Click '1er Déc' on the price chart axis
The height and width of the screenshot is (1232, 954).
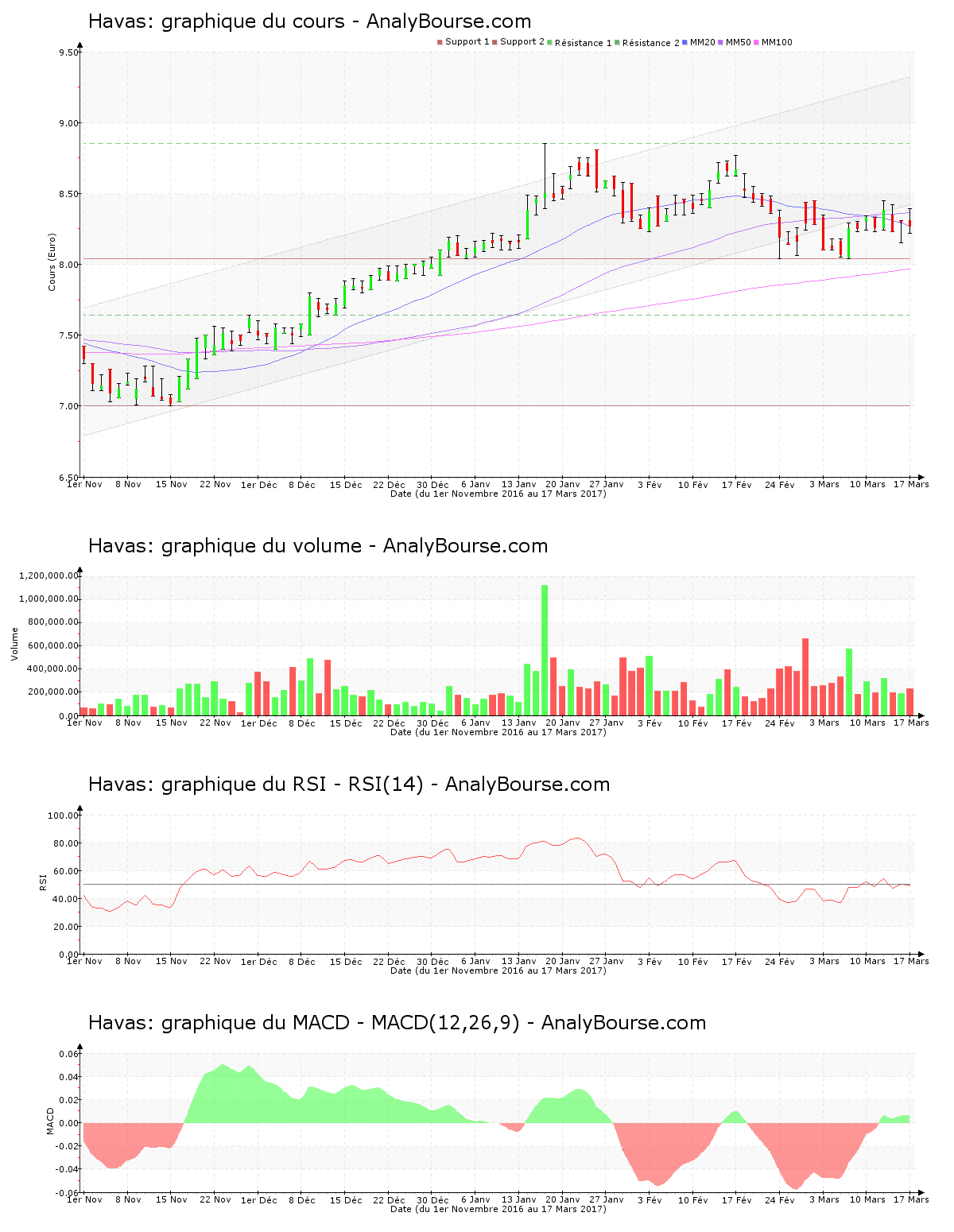(259, 485)
